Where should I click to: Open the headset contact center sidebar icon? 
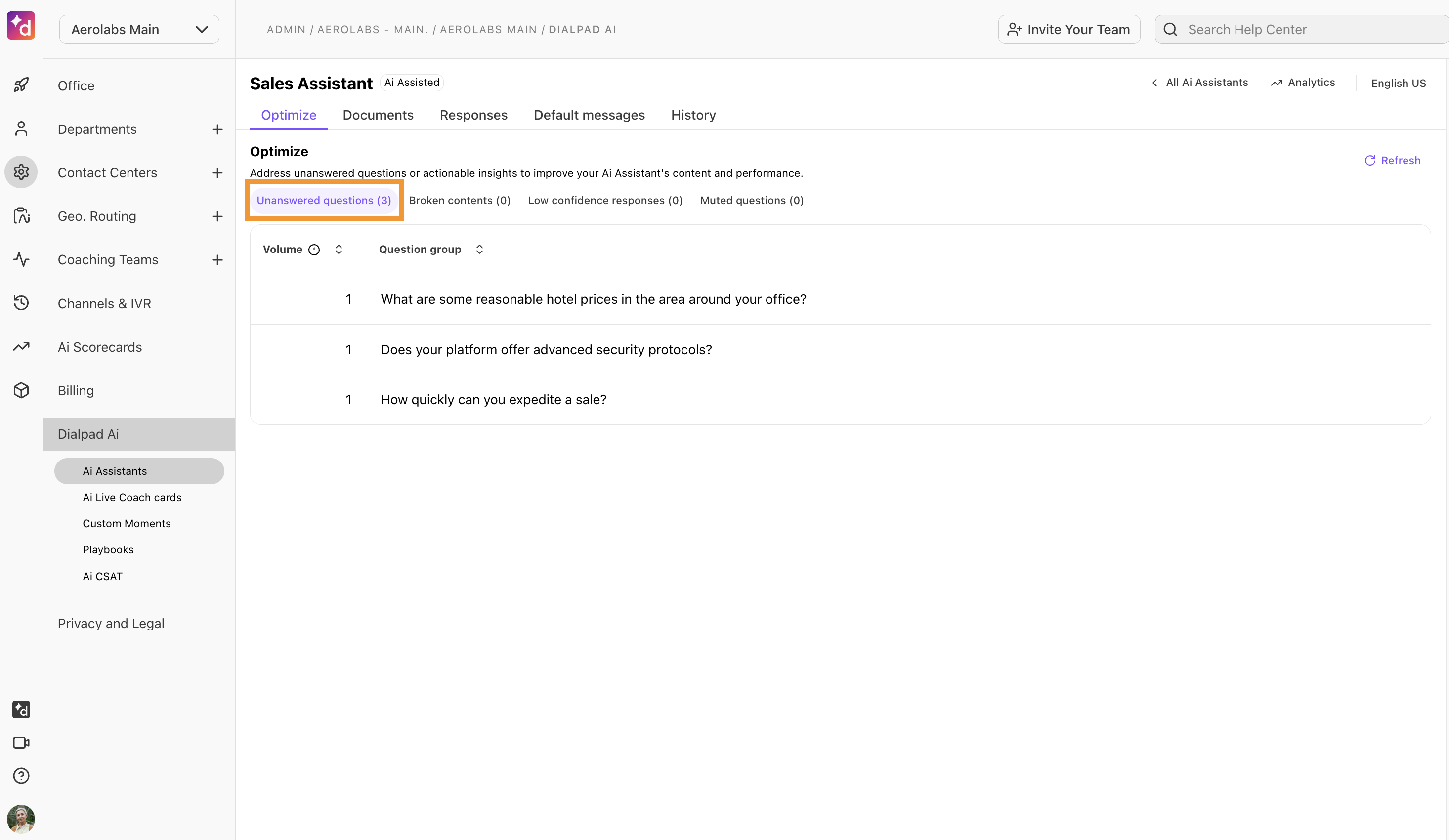click(x=21, y=215)
